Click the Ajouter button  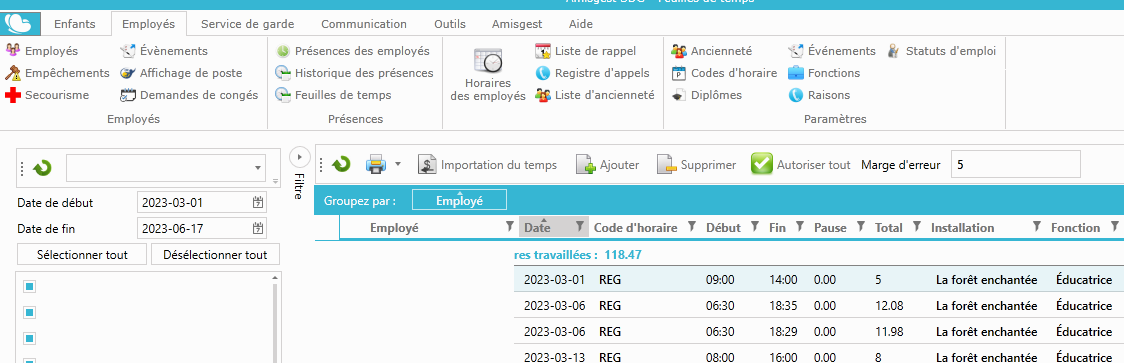pos(608,165)
